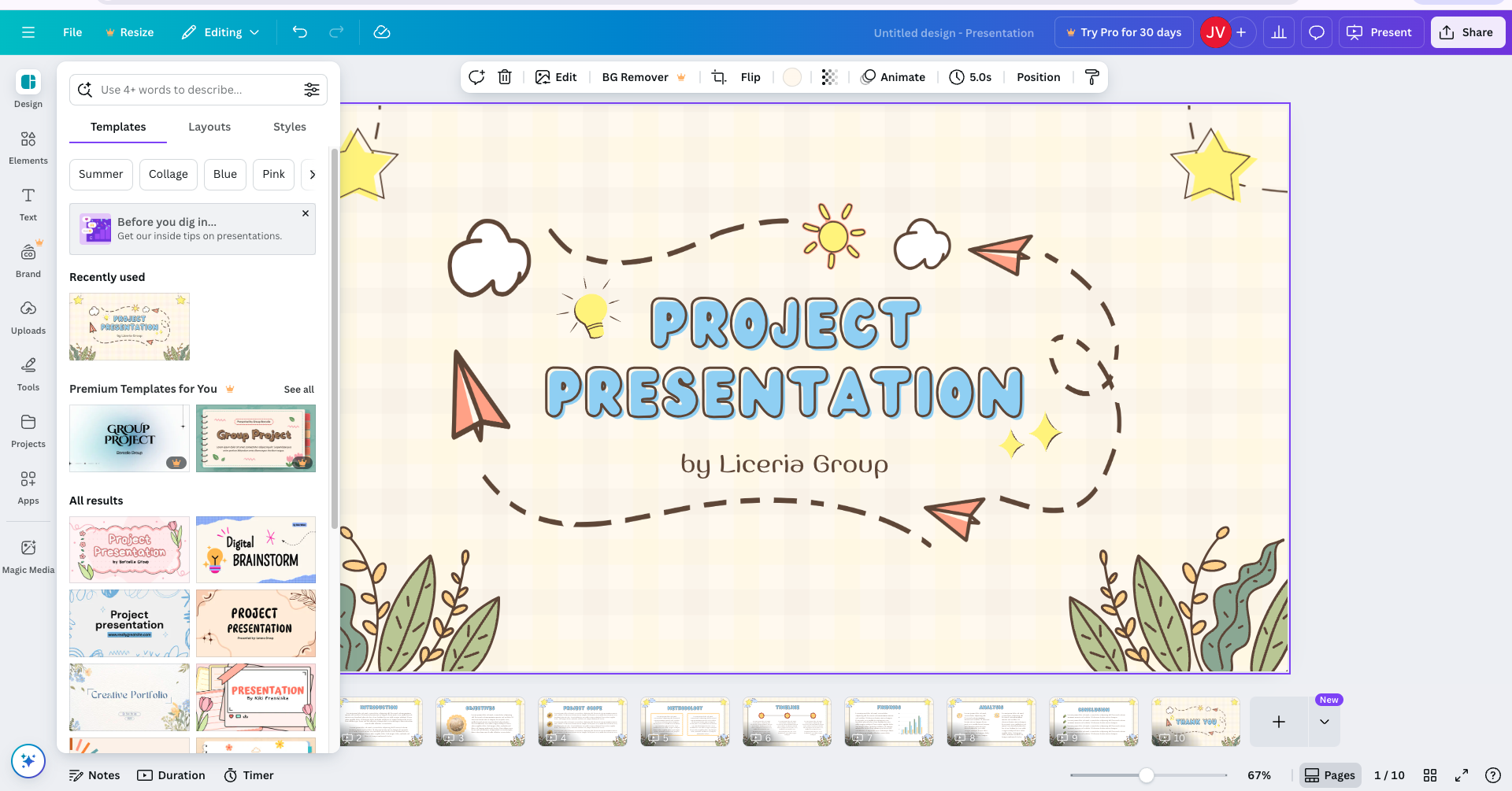Expand the Editing mode dropdown
Viewport: 1512px width, 791px height.
point(220,32)
